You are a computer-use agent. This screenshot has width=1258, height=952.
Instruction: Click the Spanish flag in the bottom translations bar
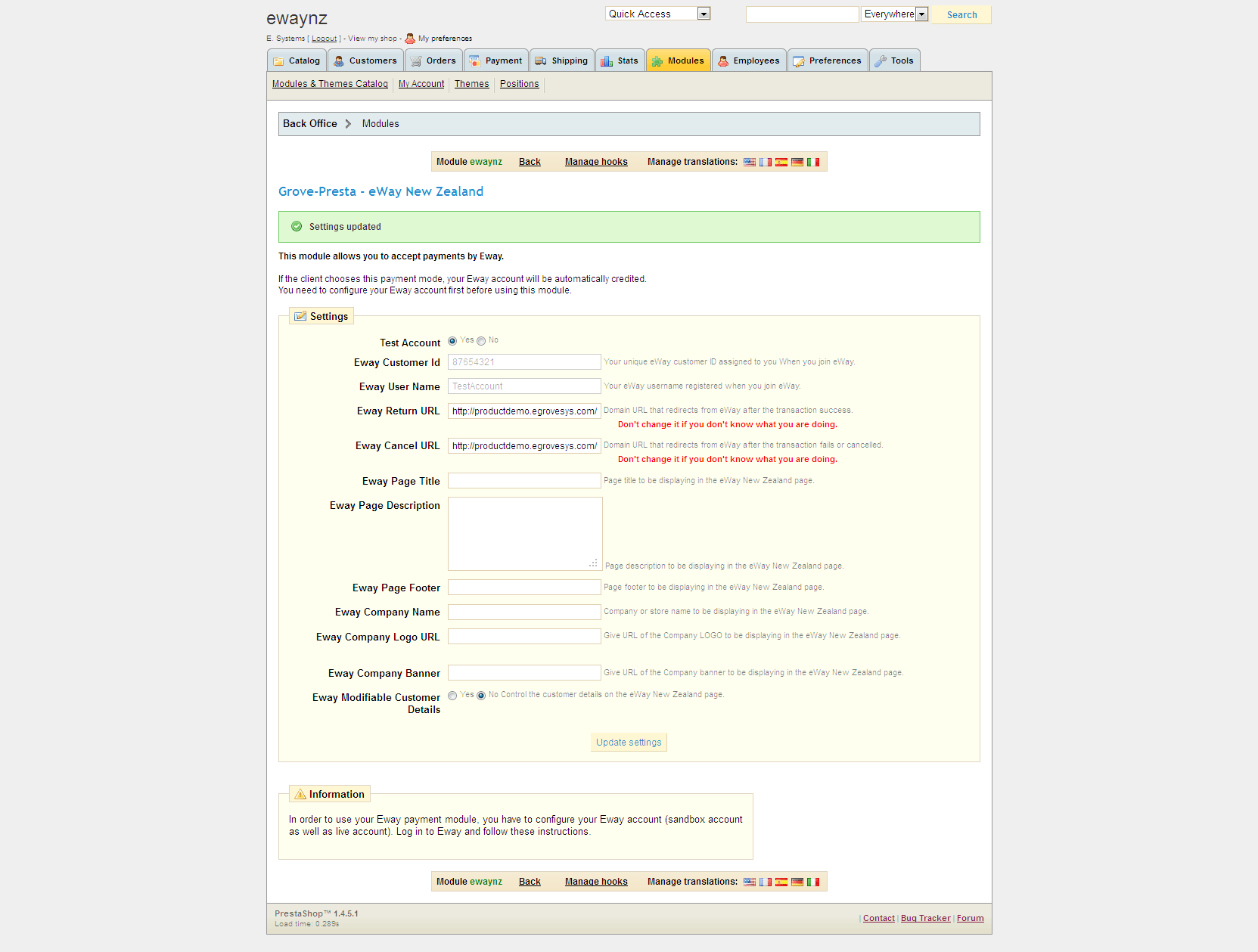coord(781,882)
